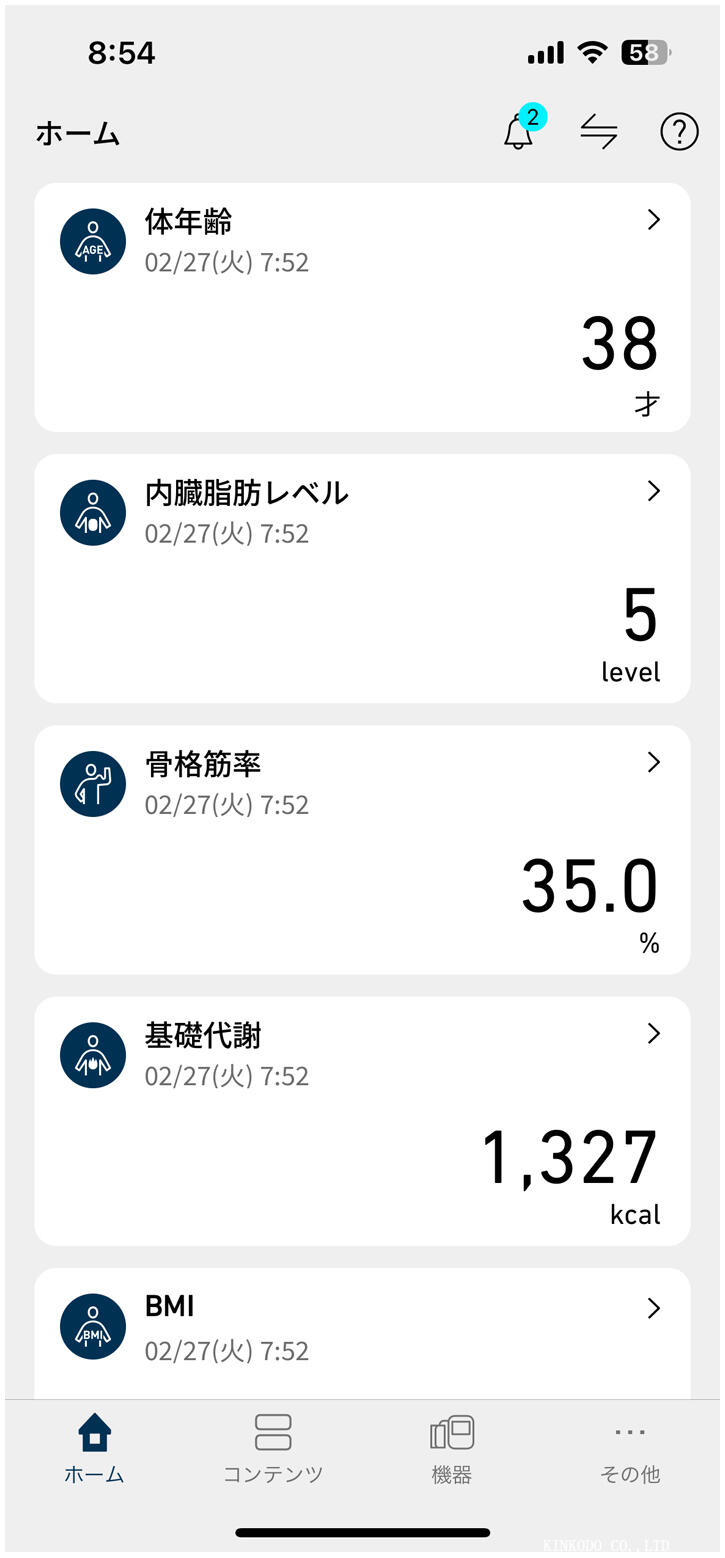725x1558 pixels.
Task: Tap the visceral fat level (内臓脂肪レベル) icon
Action: click(x=93, y=512)
